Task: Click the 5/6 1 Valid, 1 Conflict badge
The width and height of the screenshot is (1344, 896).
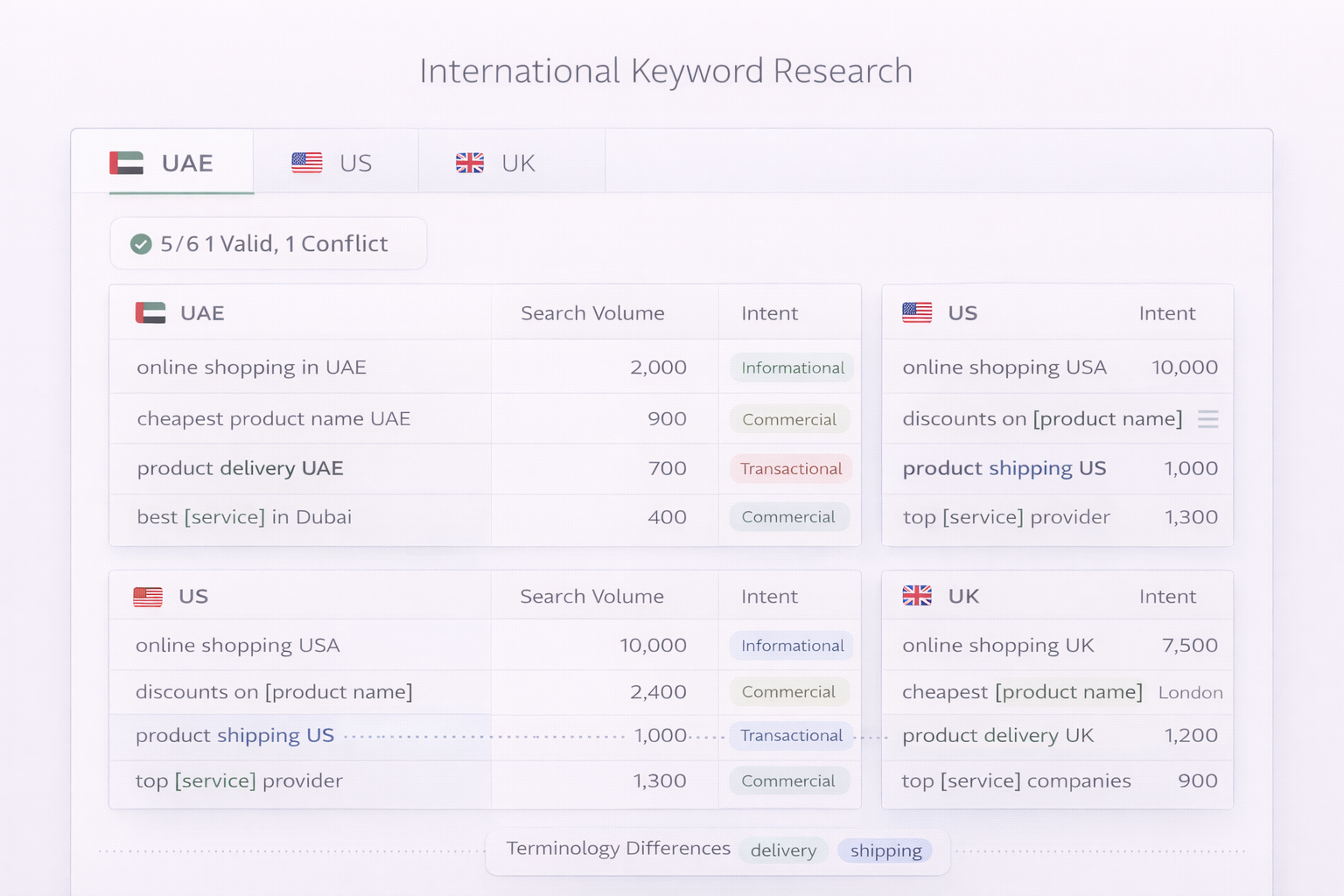Action: 269,243
